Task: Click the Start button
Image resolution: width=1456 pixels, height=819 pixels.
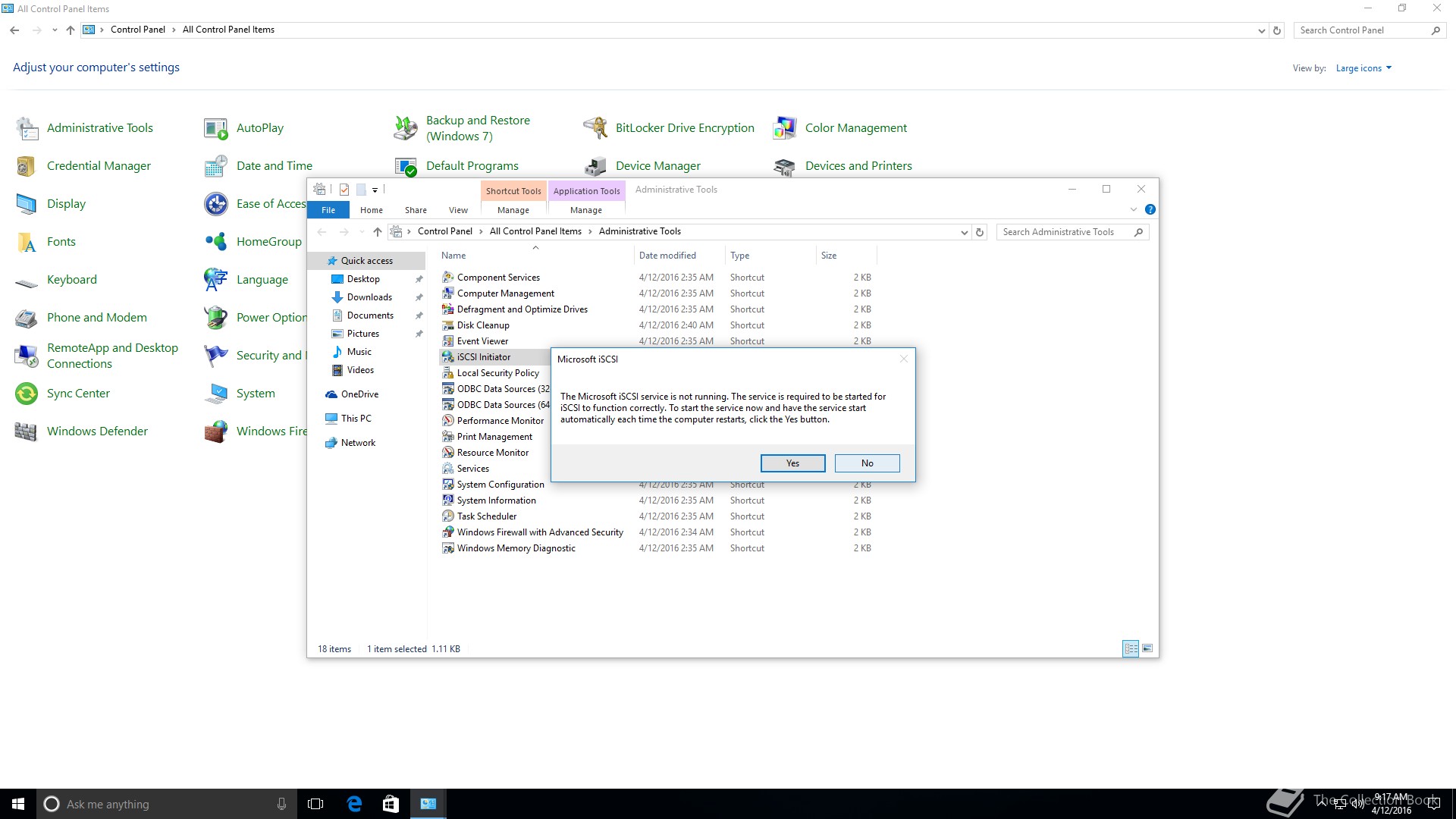Action: coord(18,804)
